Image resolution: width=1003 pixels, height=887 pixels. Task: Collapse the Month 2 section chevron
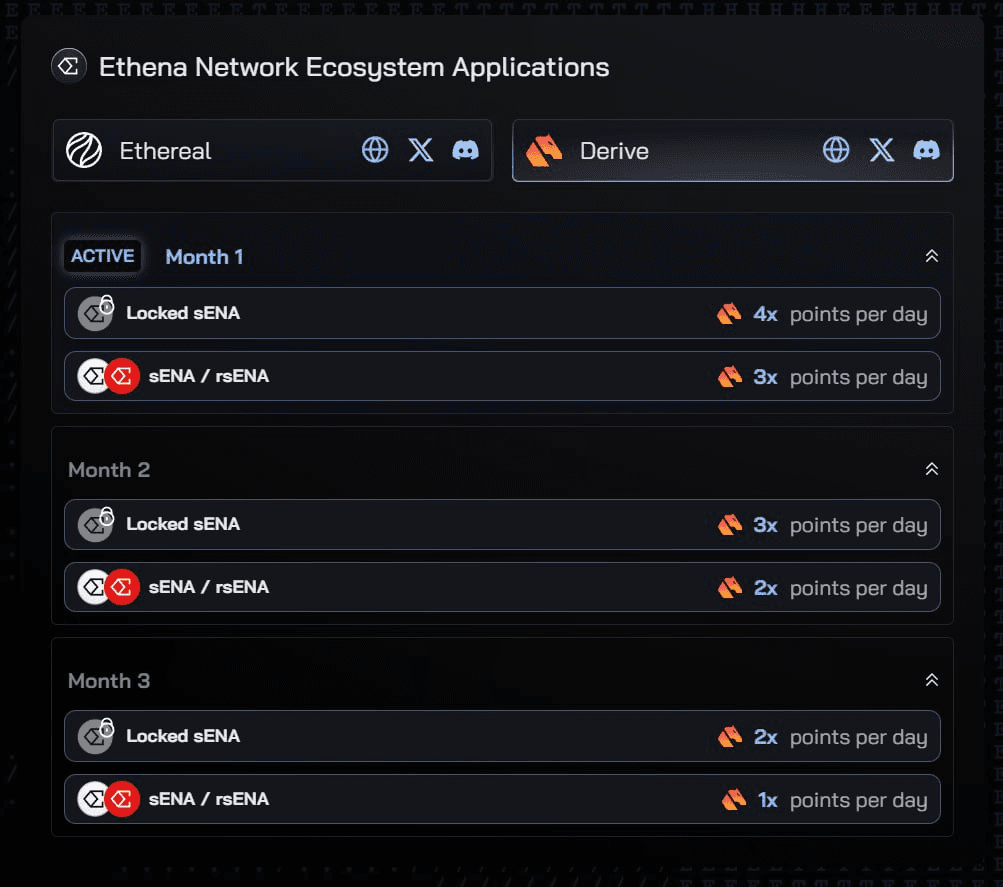(932, 469)
